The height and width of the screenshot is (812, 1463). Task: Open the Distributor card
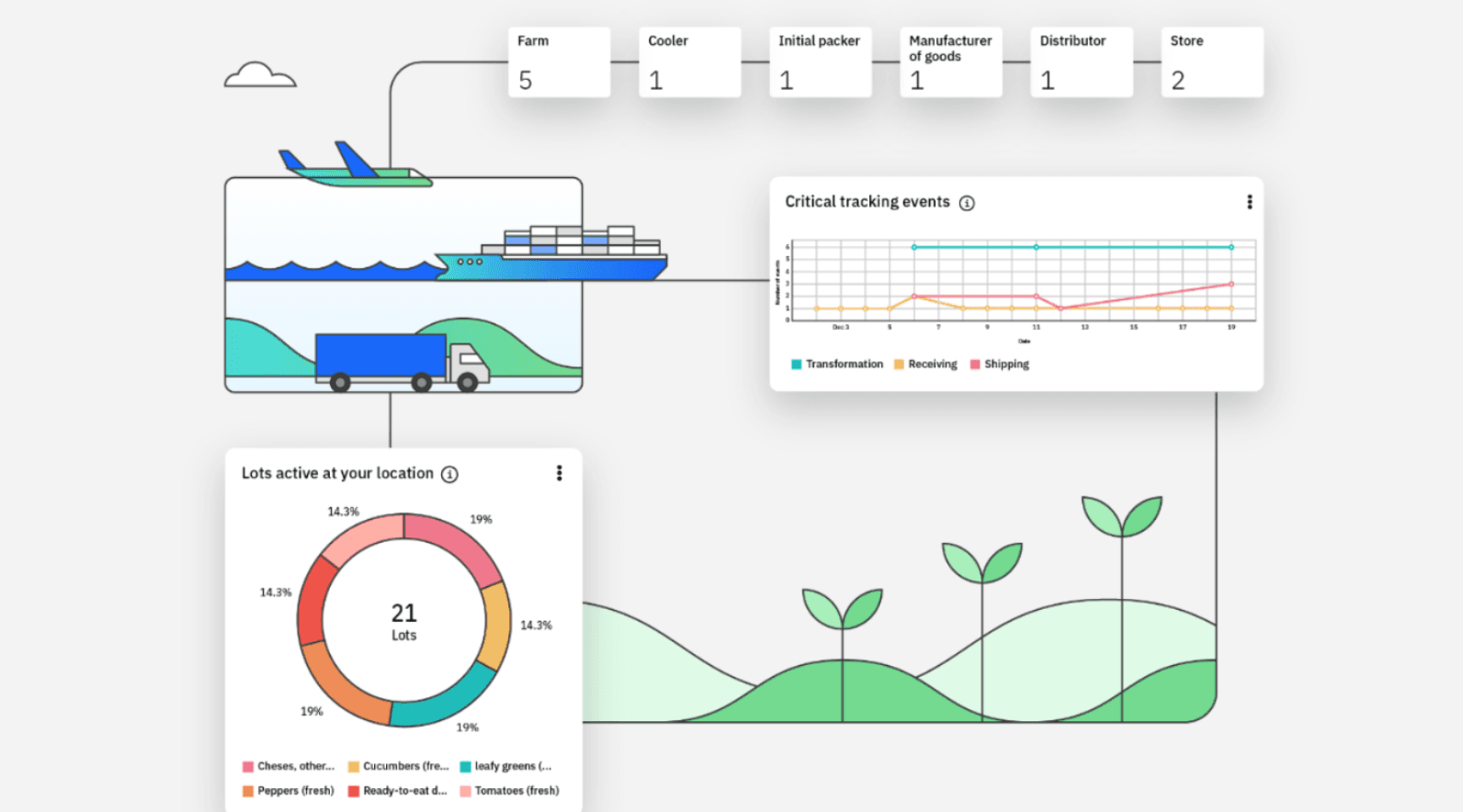point(1081,62)
